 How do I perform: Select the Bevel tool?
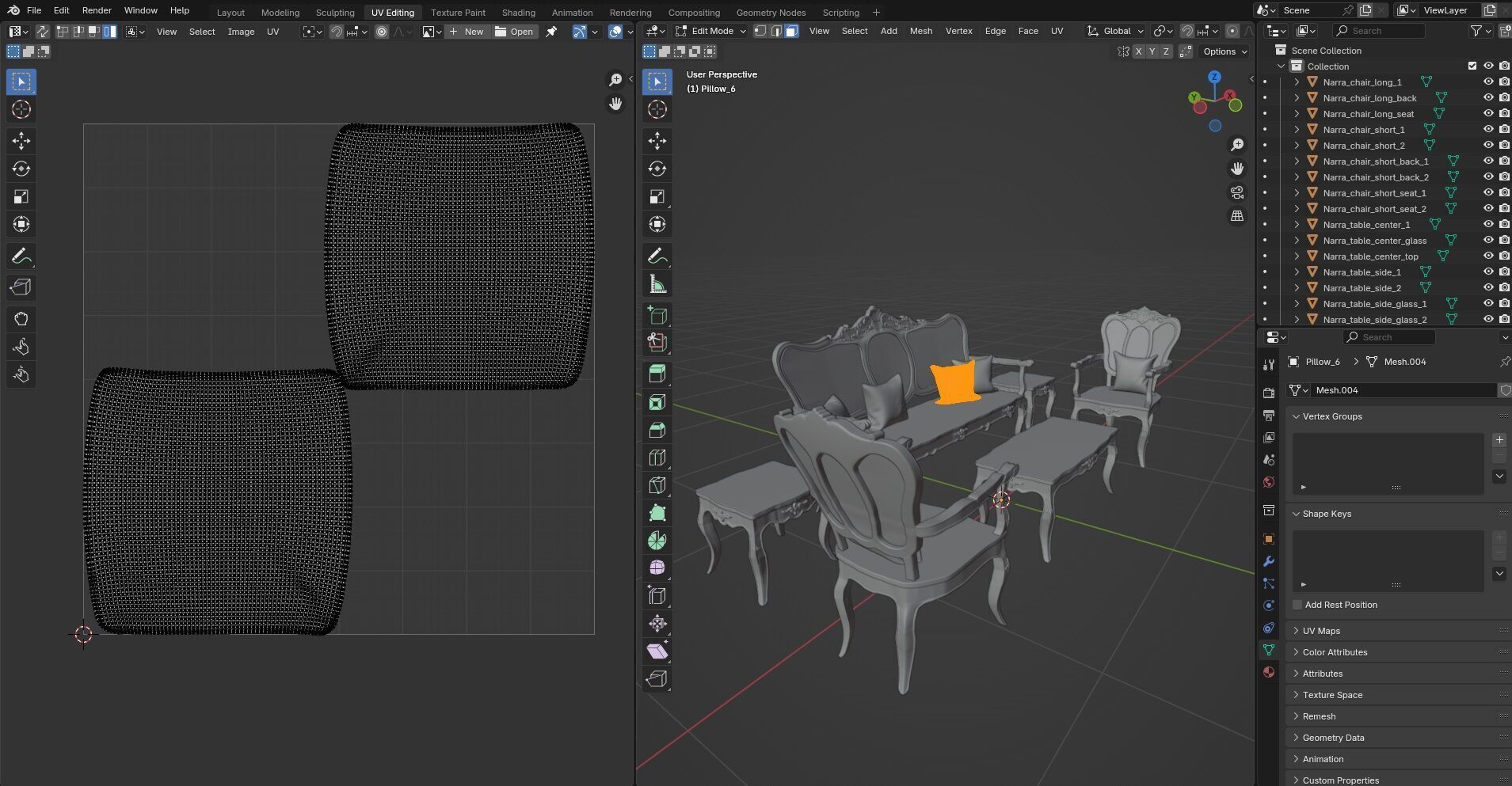[657, 430]
